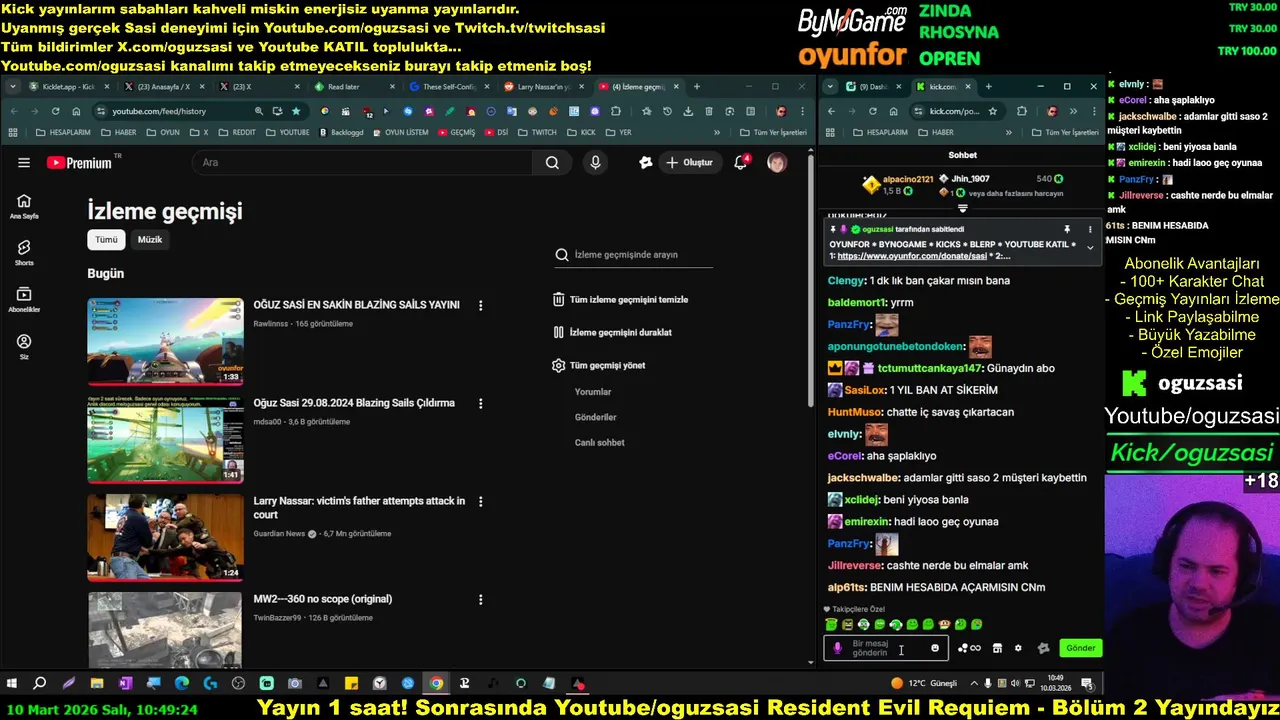Viewport: 1280px width, 720px height.
Task: Open options for OĞUZ SASİ EN SAKİN BLAZİNG SAİLS video
Action: [481, 306]
